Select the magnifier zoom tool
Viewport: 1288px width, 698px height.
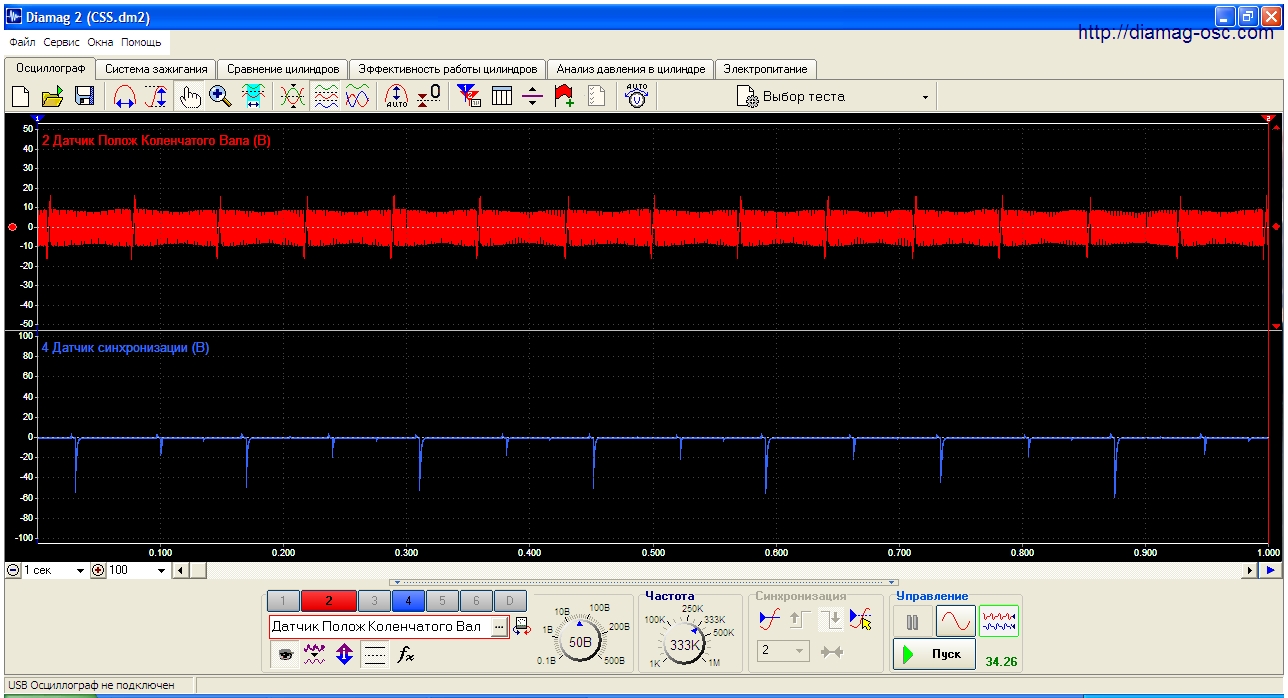click(x=221, y=97)
